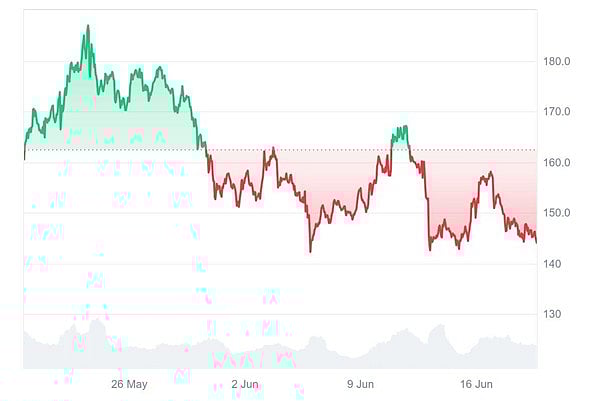Click the price line's local peak near 2 Jun
602x401 pixels.
click(272, 149)
